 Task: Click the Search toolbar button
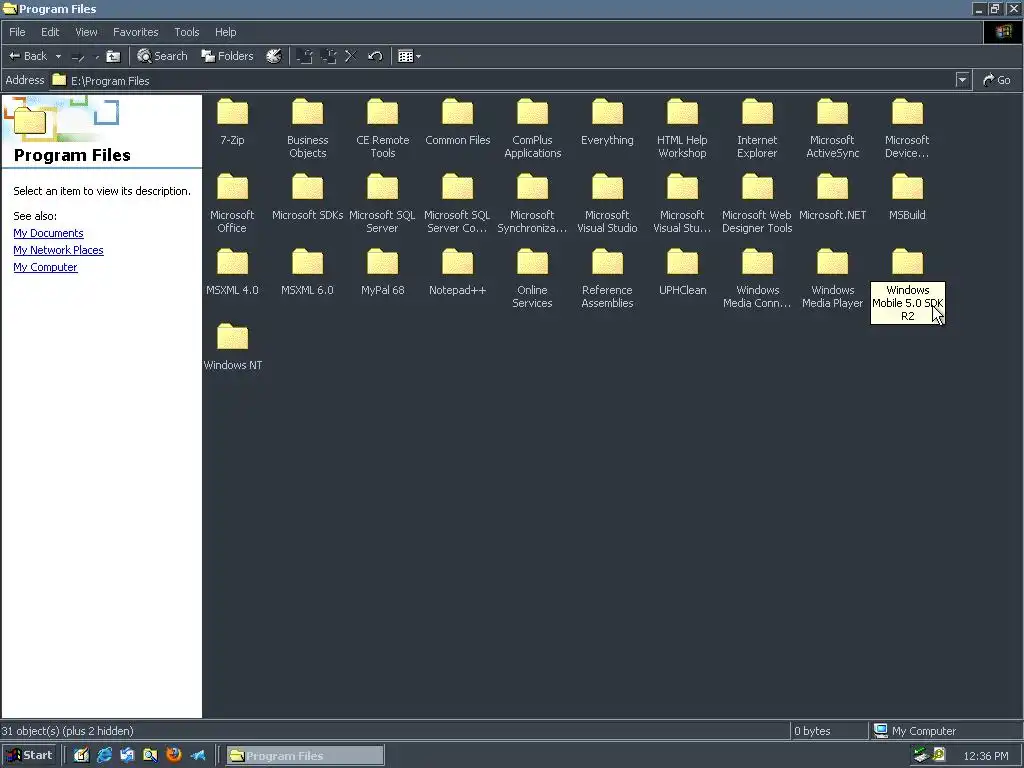(162, 56)
